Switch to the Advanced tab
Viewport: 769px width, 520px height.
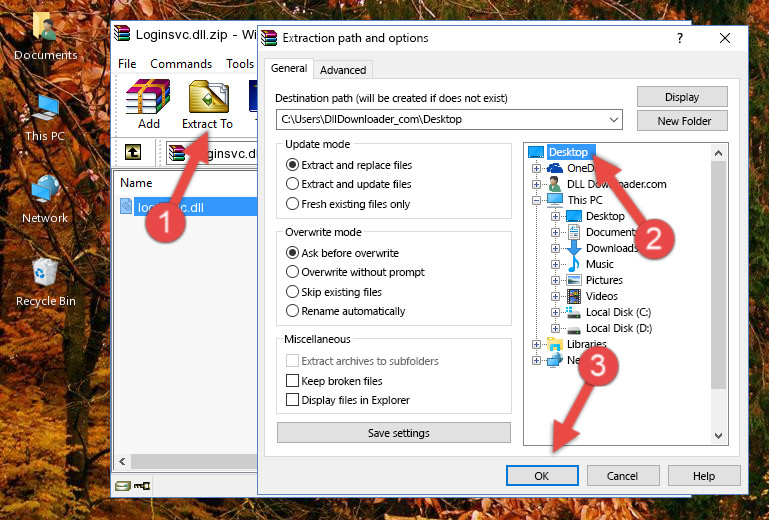[343, 70]
